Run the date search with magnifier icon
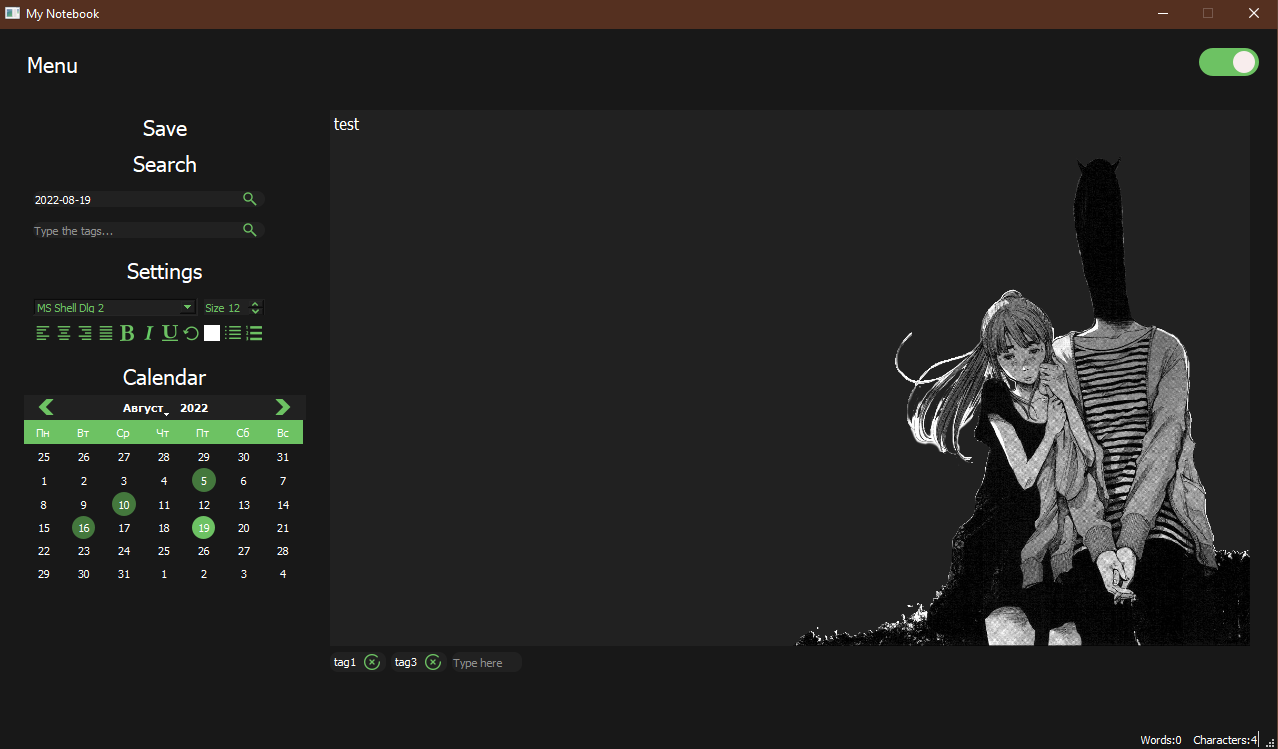Image resolution: width=1278 pixels, height=749 pixels. (249, 198)
